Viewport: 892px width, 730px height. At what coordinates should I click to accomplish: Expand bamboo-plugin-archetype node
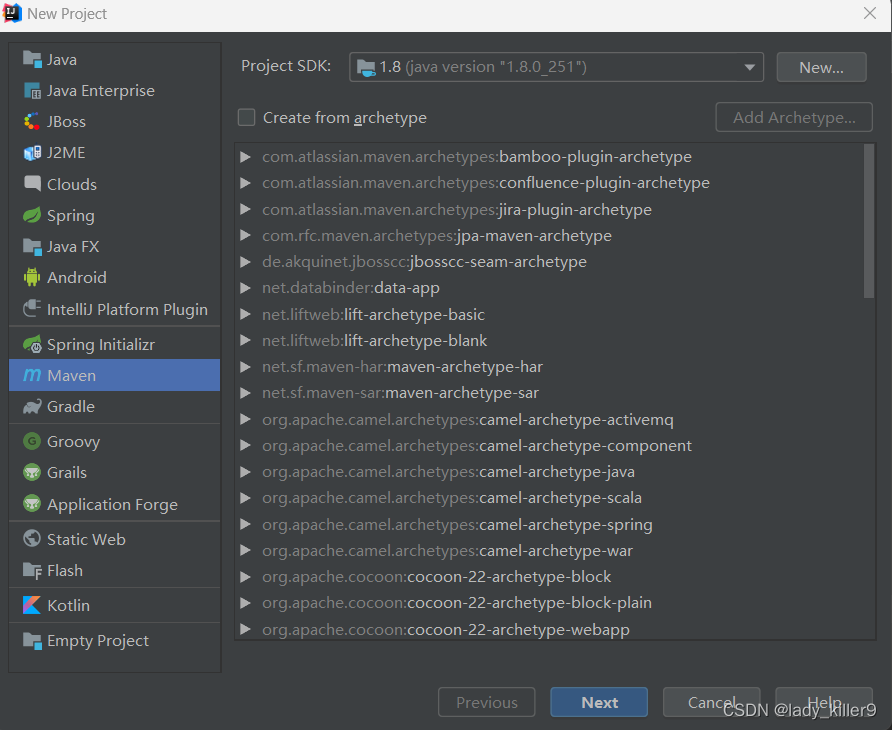coord(246,156)
